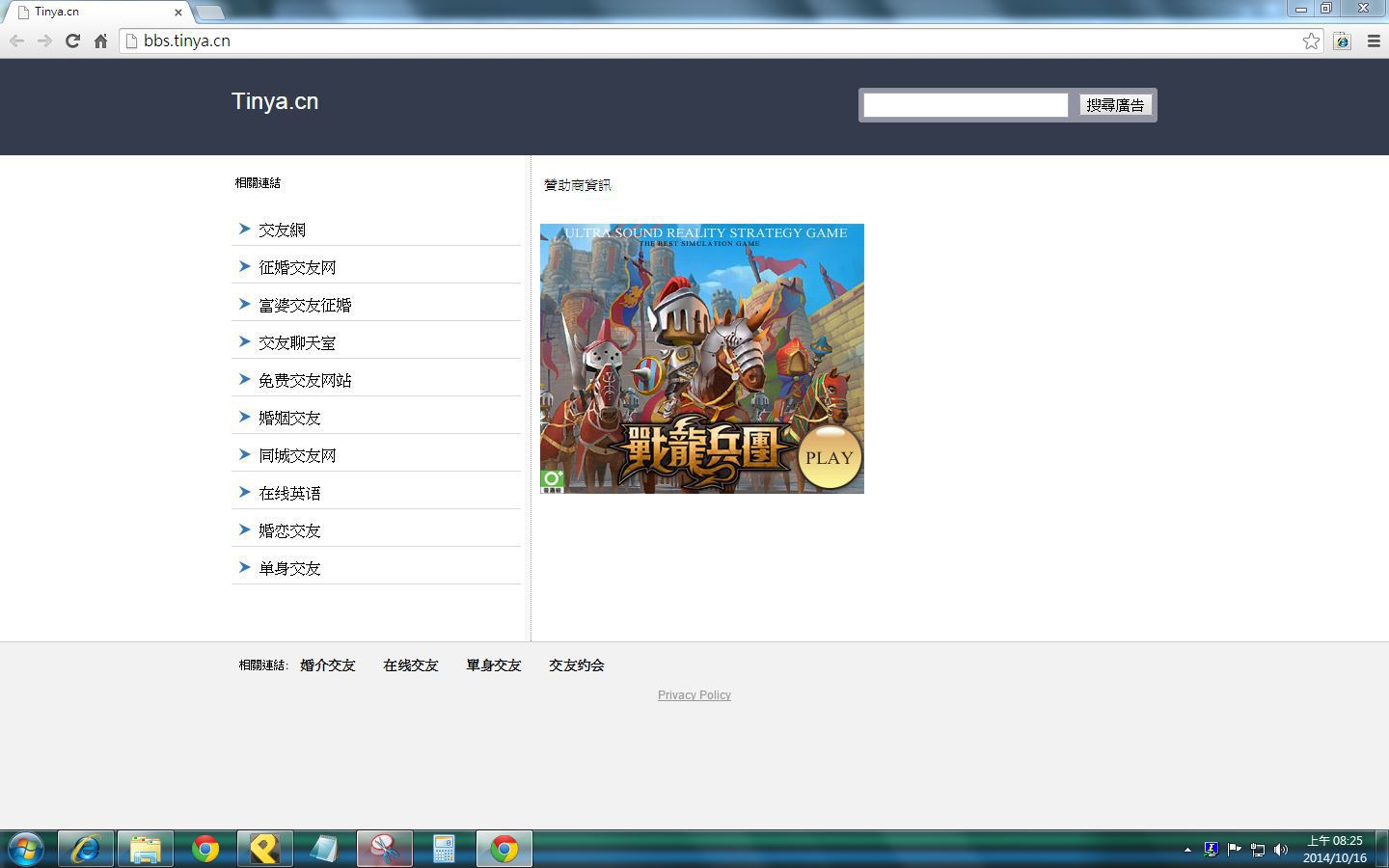
Task: Launch Internet Explorer from the taskbar
Action: (x=86, y=849)
